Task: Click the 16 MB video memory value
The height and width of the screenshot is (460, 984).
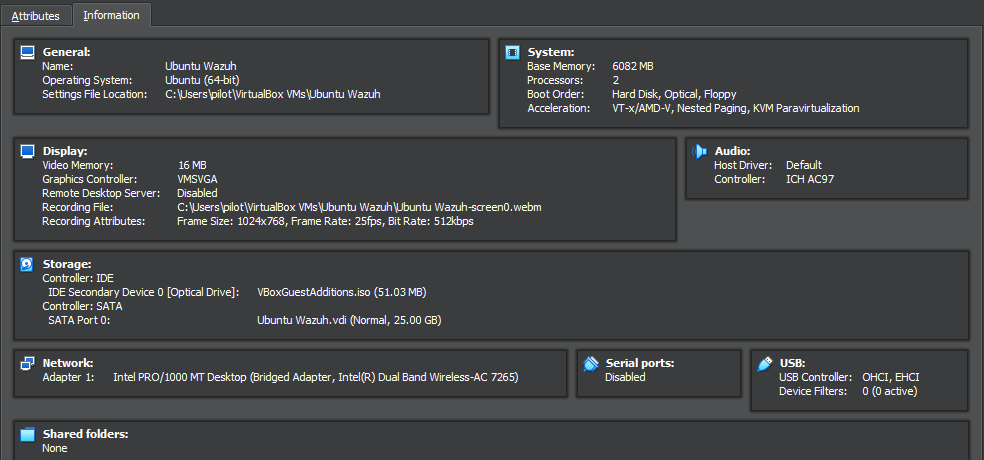Action: pyautogui.click(x=192, y=165)
